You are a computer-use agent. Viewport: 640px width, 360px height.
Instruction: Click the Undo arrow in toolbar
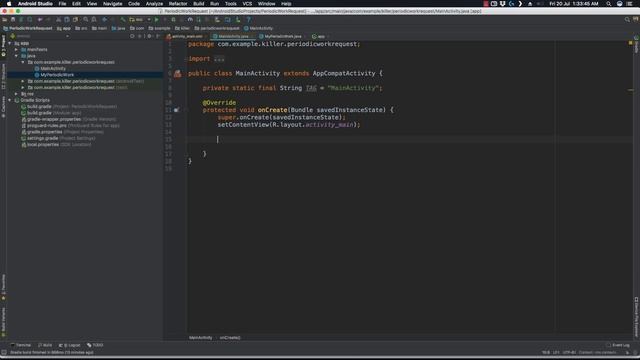coord(40,20)
